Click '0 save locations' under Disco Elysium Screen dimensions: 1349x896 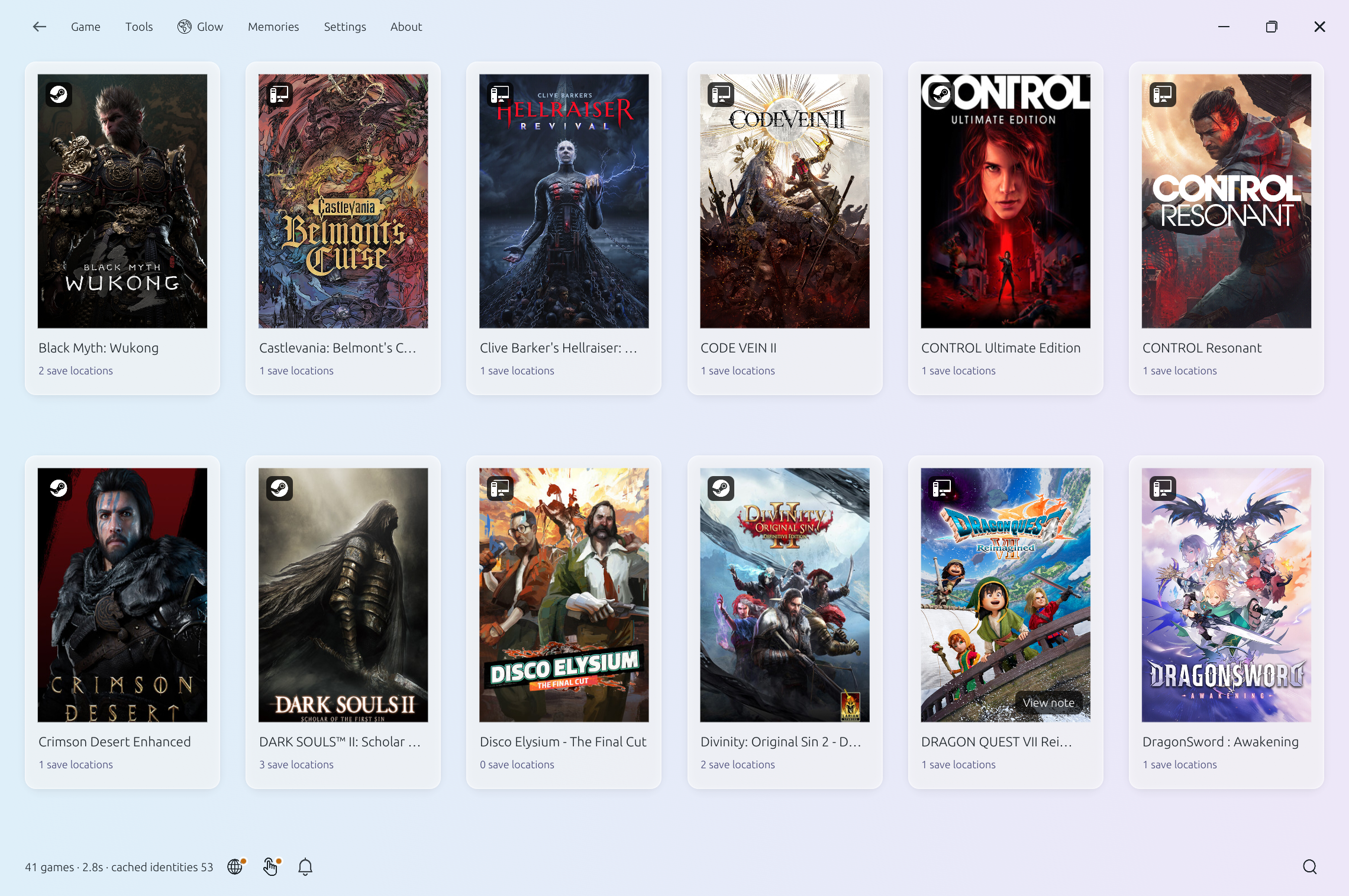[x=517, y=765]
